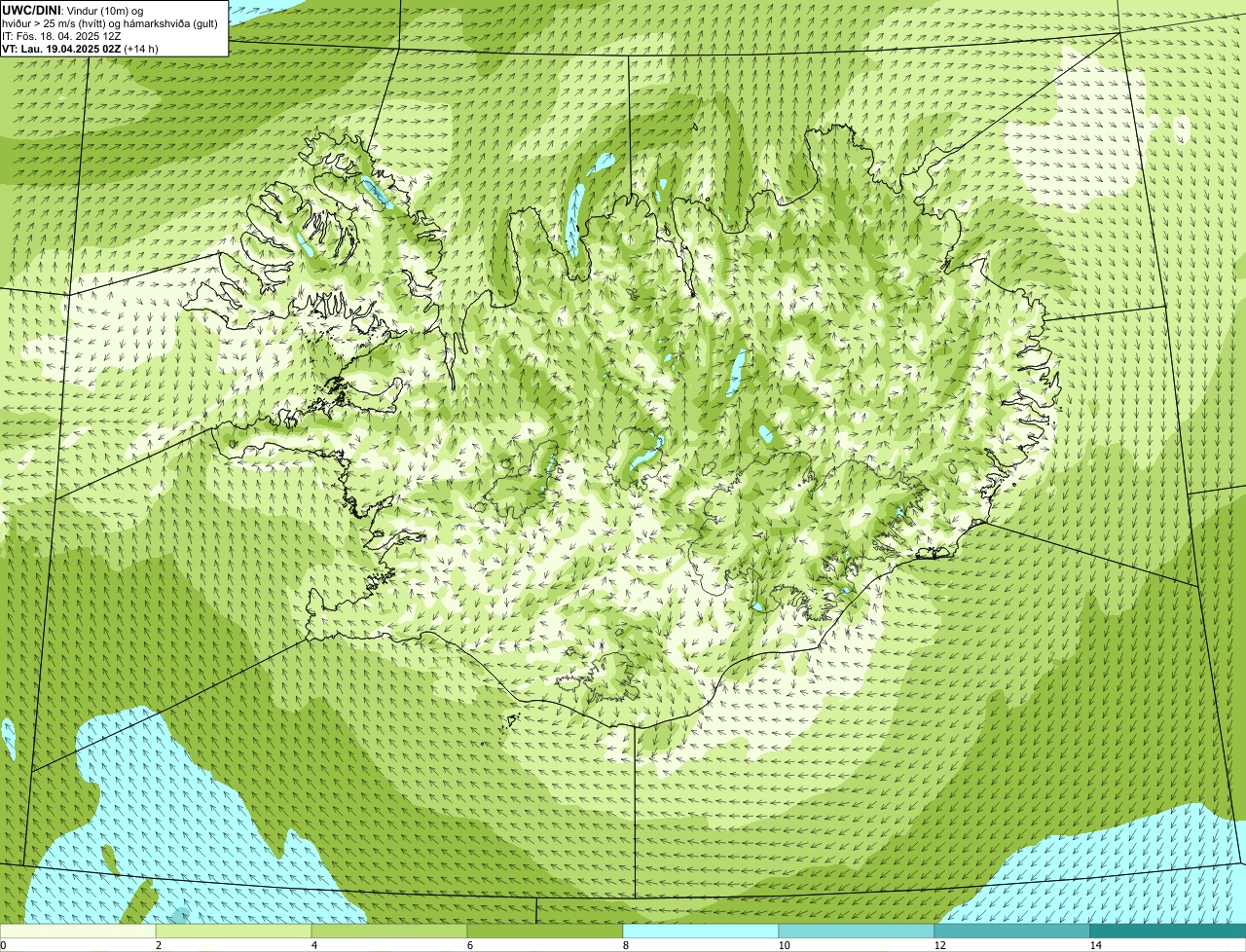Click the legend scale label '6'
This screenshot has height=952, width=1246.
point(470,945)
